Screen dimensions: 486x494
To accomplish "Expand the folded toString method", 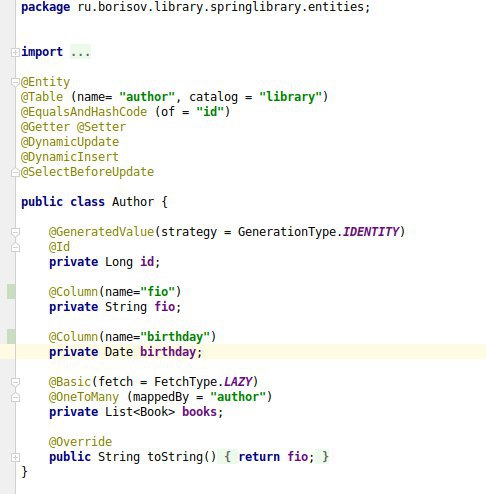I will click(15, 457).
